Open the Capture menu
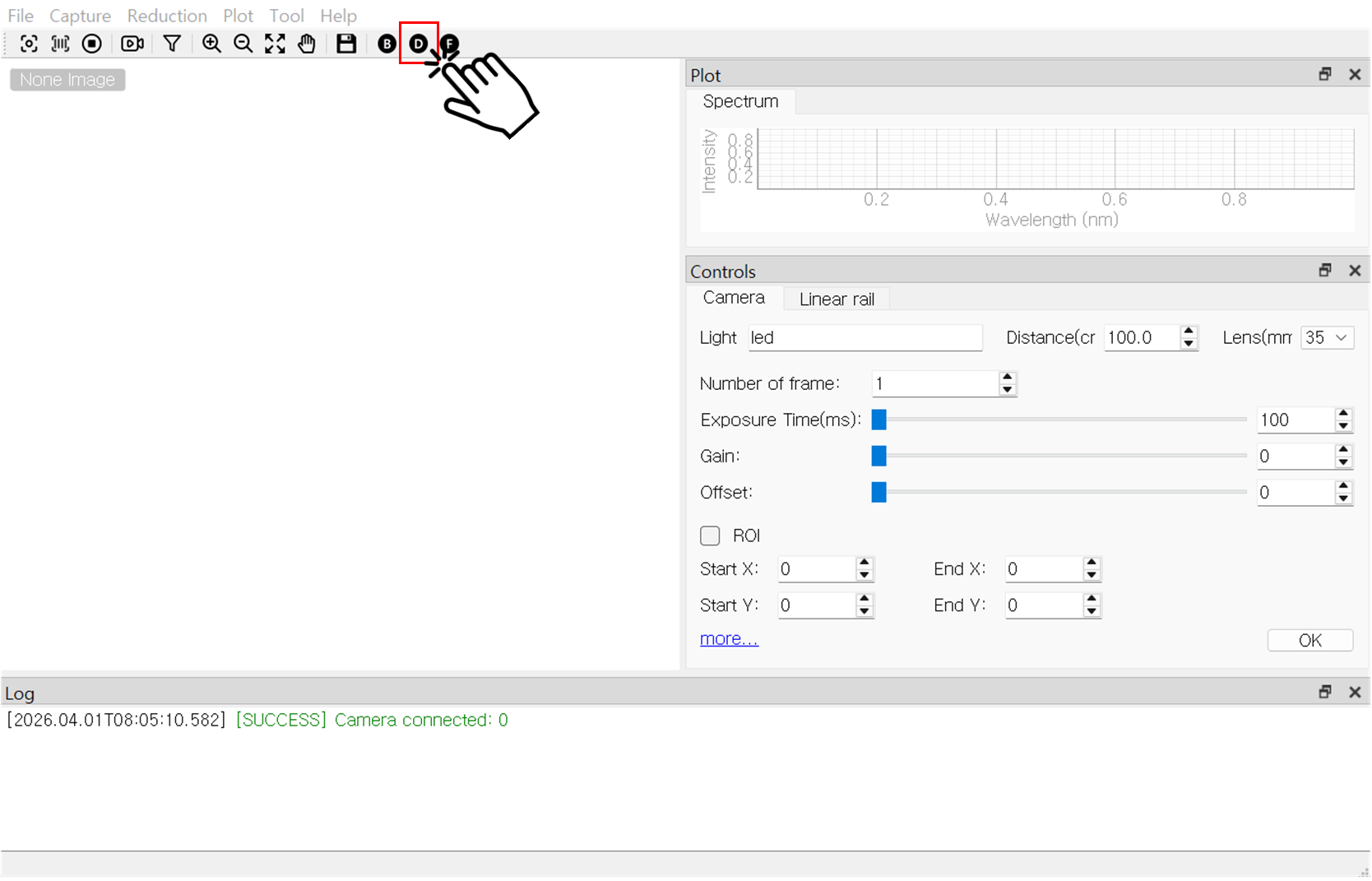The width and height of the screenshot is (1372, 881). point(80,16)
